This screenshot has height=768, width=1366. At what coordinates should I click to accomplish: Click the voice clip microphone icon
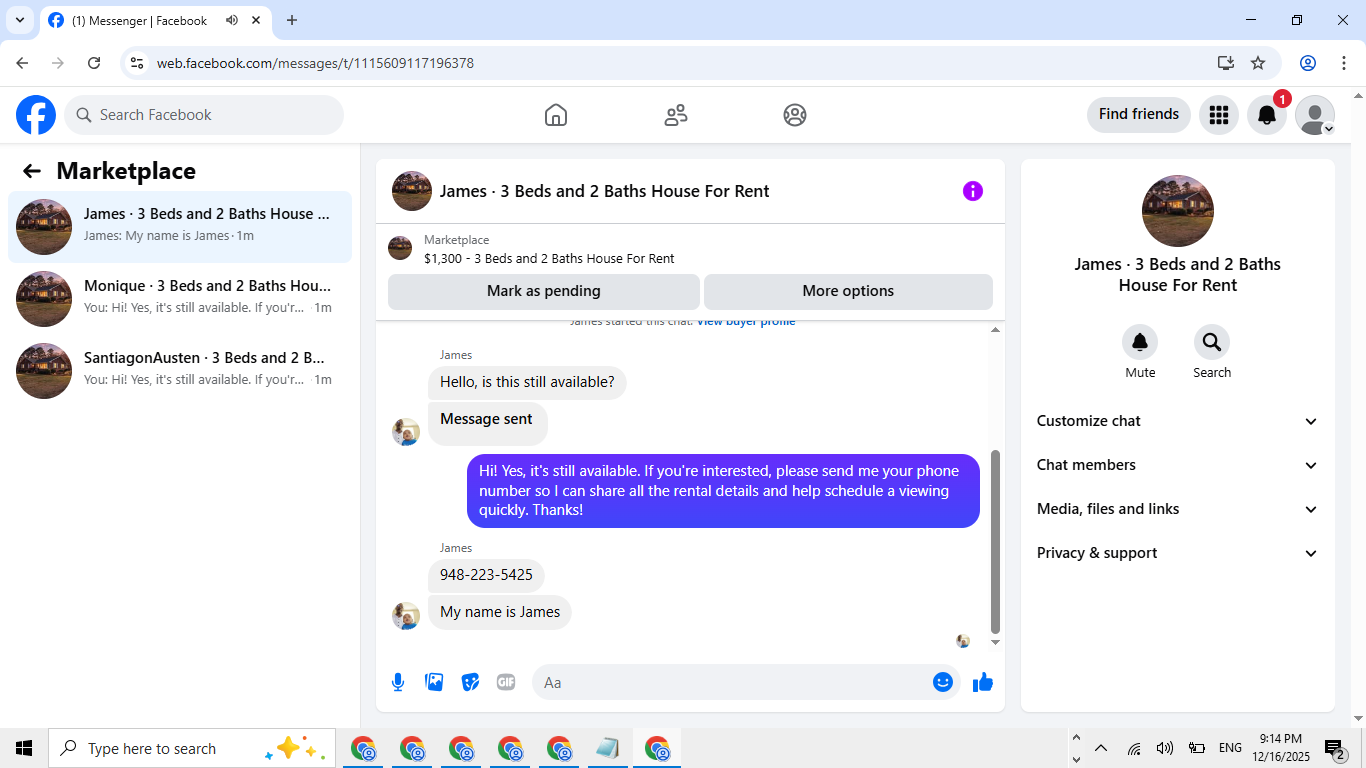click(x=398, y=682)
